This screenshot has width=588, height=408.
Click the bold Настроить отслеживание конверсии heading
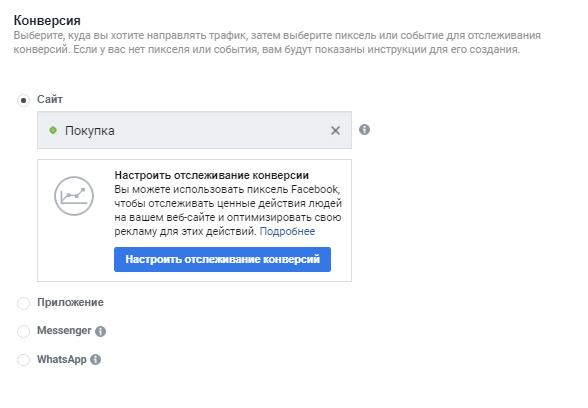coord(212,175)
